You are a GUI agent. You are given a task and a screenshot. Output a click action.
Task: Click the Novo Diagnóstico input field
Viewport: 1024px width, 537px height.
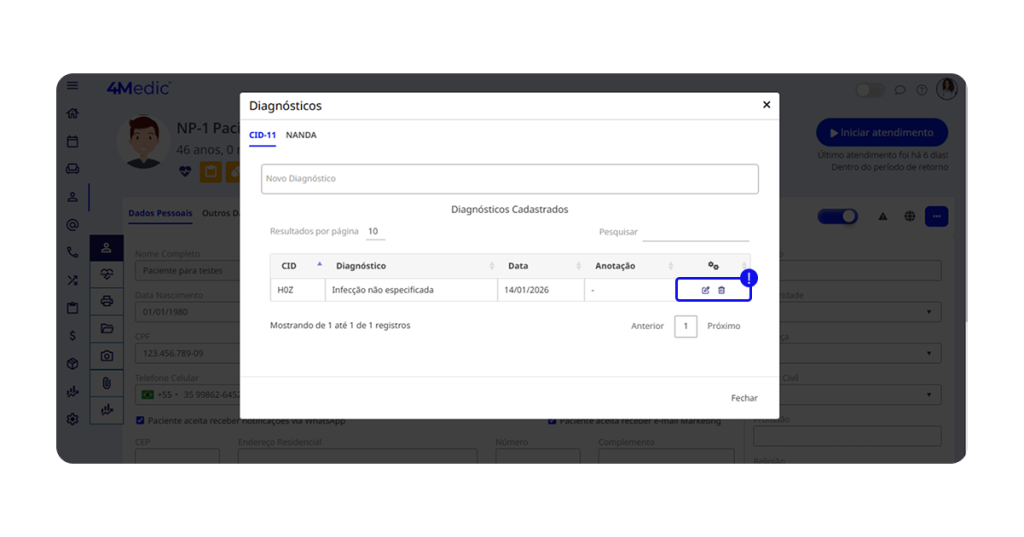(509, 179)
